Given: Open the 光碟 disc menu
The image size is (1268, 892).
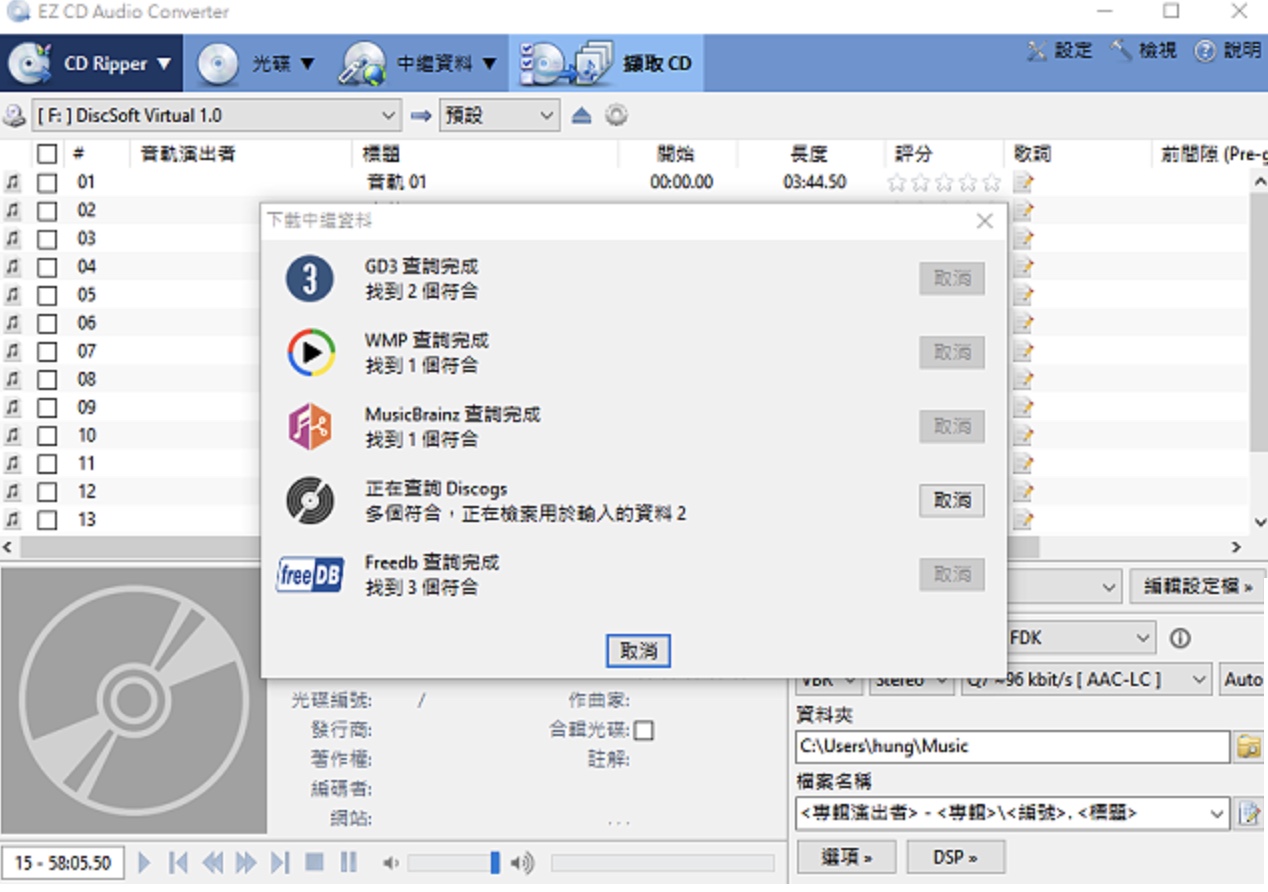Looking at the screenshot, I should click(x=256, y=64).
